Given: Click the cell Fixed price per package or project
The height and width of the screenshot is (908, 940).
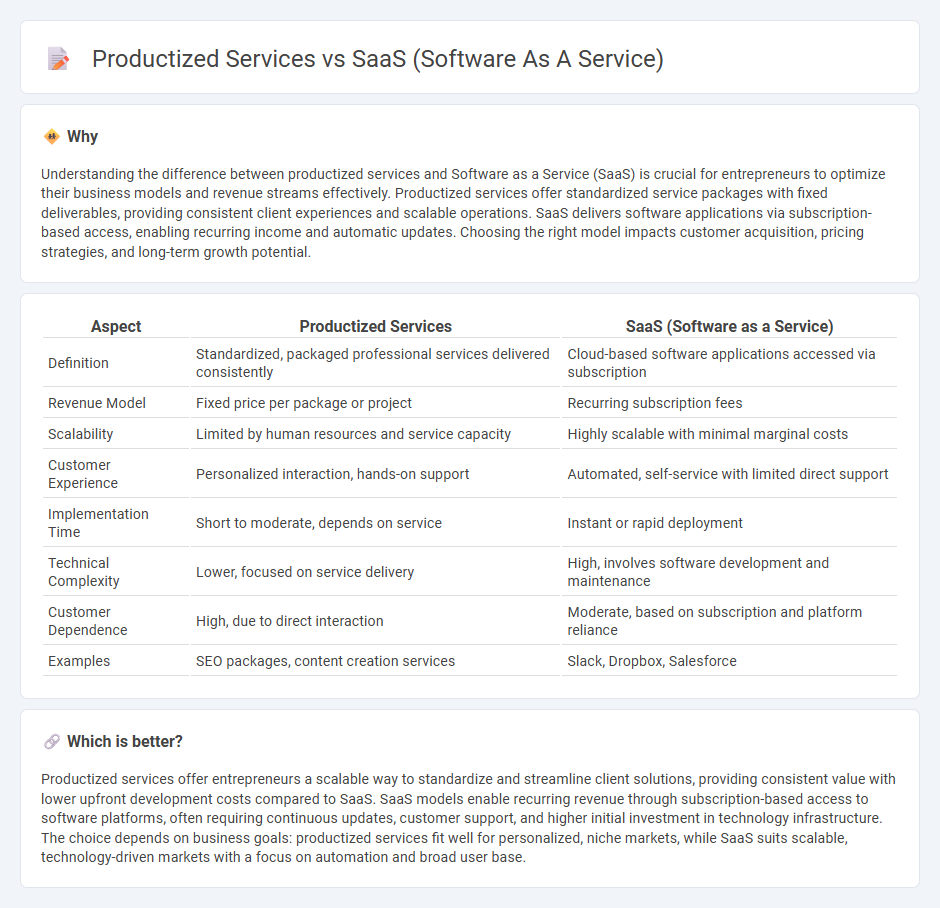Looking at the screenshot, I should pyautogui.click(x=303, y=403).
